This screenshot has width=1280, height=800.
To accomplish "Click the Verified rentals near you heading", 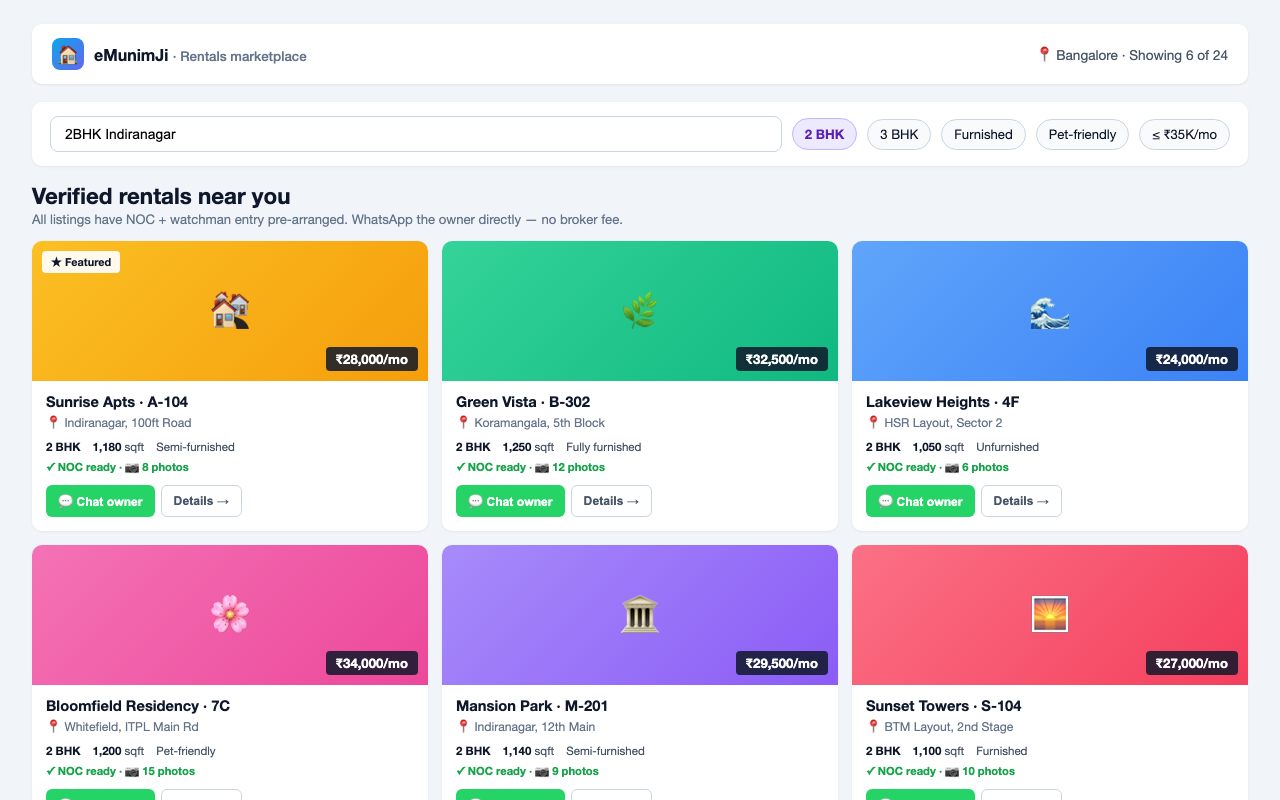I will [161, 196].
